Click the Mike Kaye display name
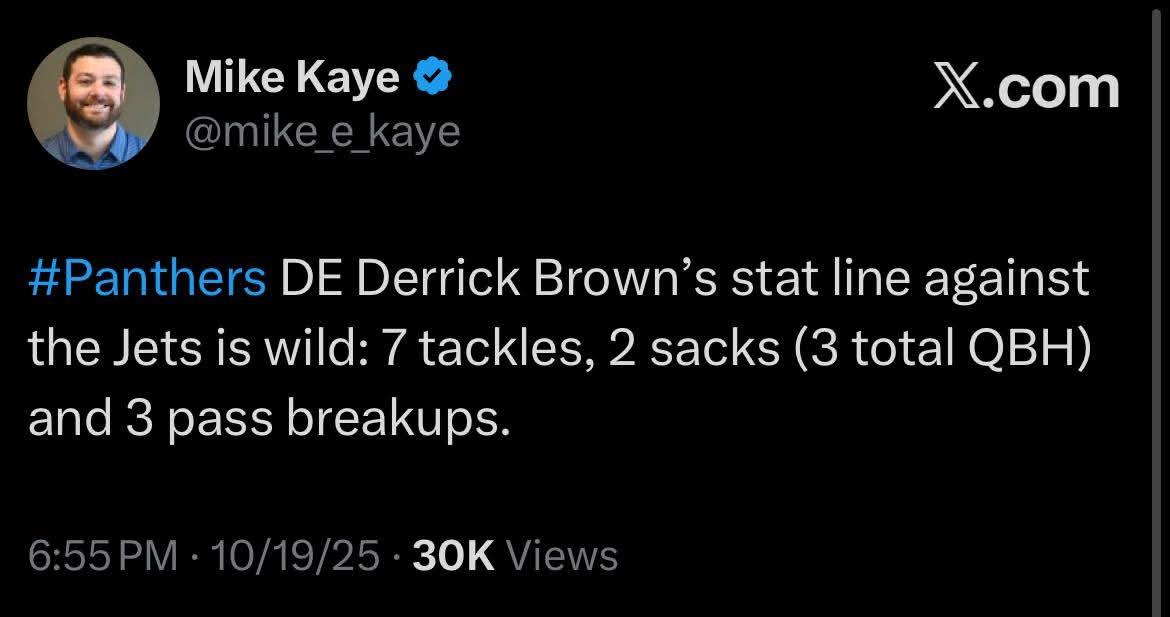This screenshot has width=1170, height=617. [x=291, y=77]
